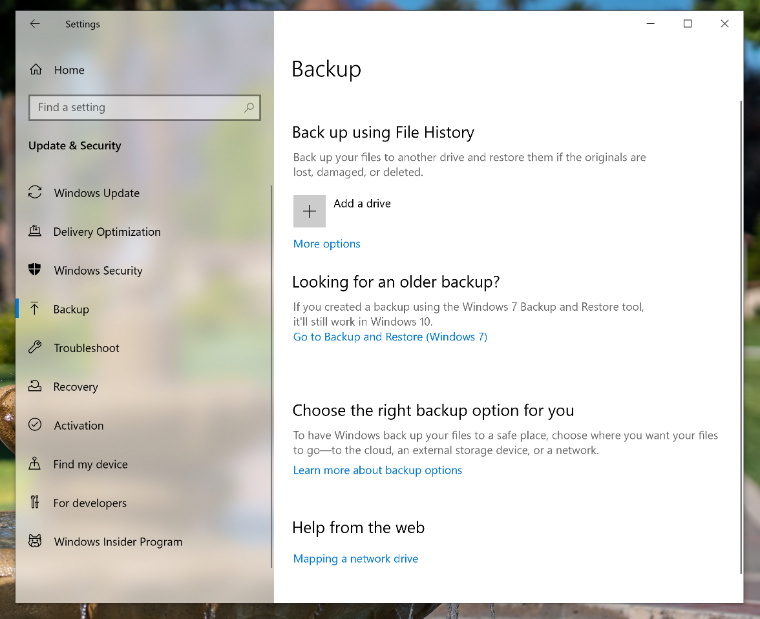Click the Home house icon

pos(36,70)
